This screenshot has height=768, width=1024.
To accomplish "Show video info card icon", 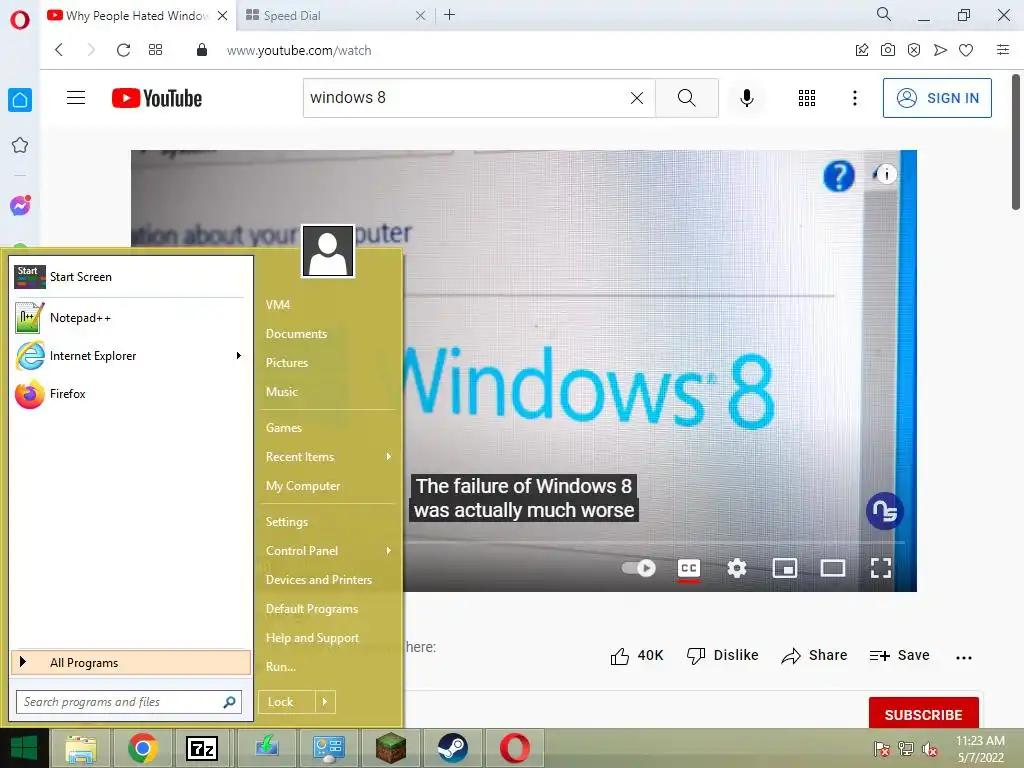I will click(x=885, y=174).
